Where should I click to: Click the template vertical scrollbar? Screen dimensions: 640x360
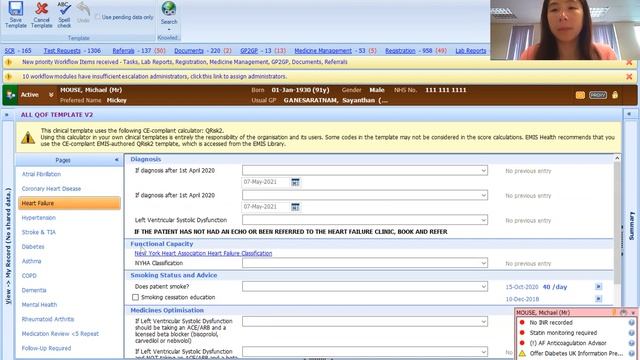click(617, 222)
